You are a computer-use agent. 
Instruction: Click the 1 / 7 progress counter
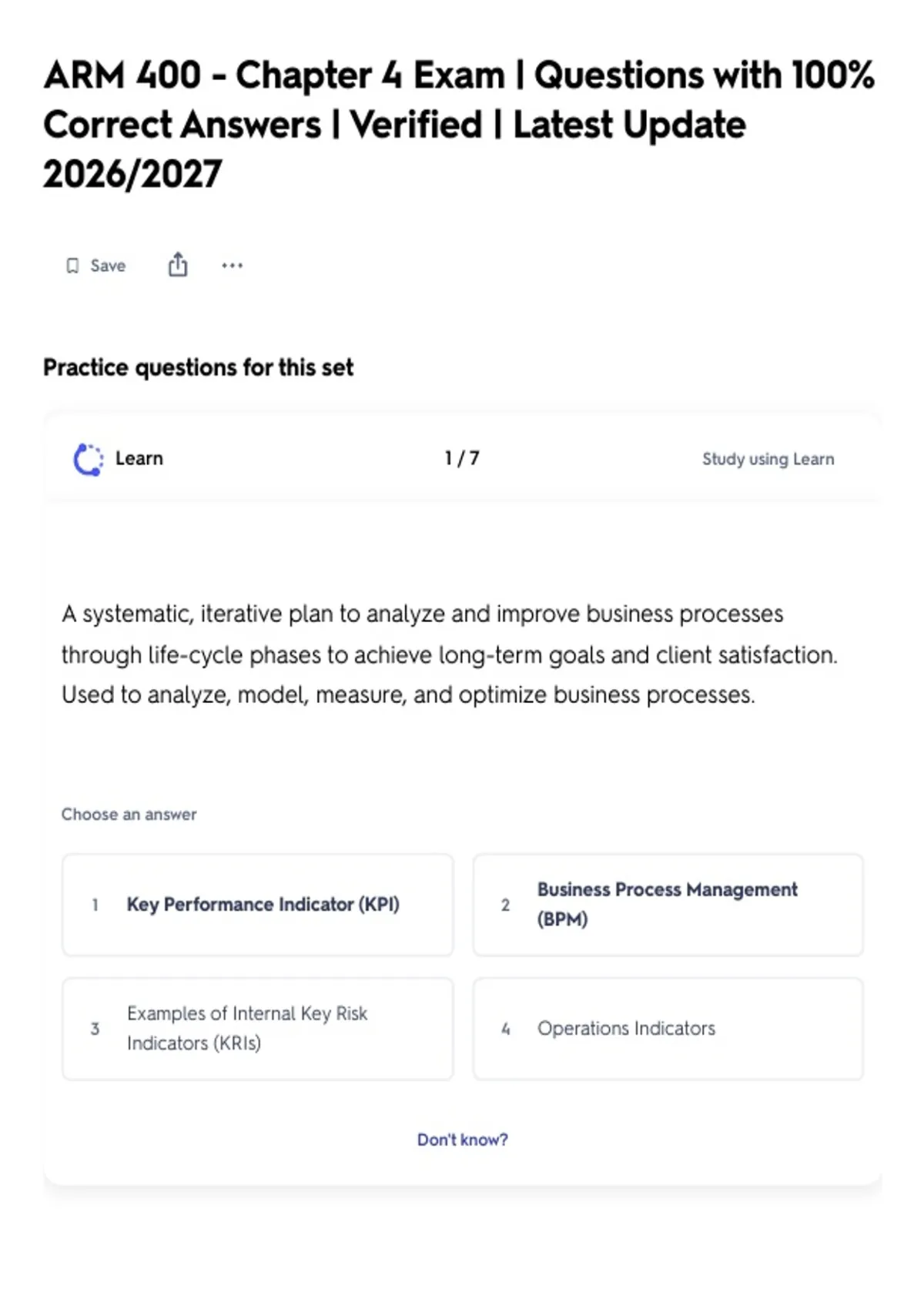point(462,458)
